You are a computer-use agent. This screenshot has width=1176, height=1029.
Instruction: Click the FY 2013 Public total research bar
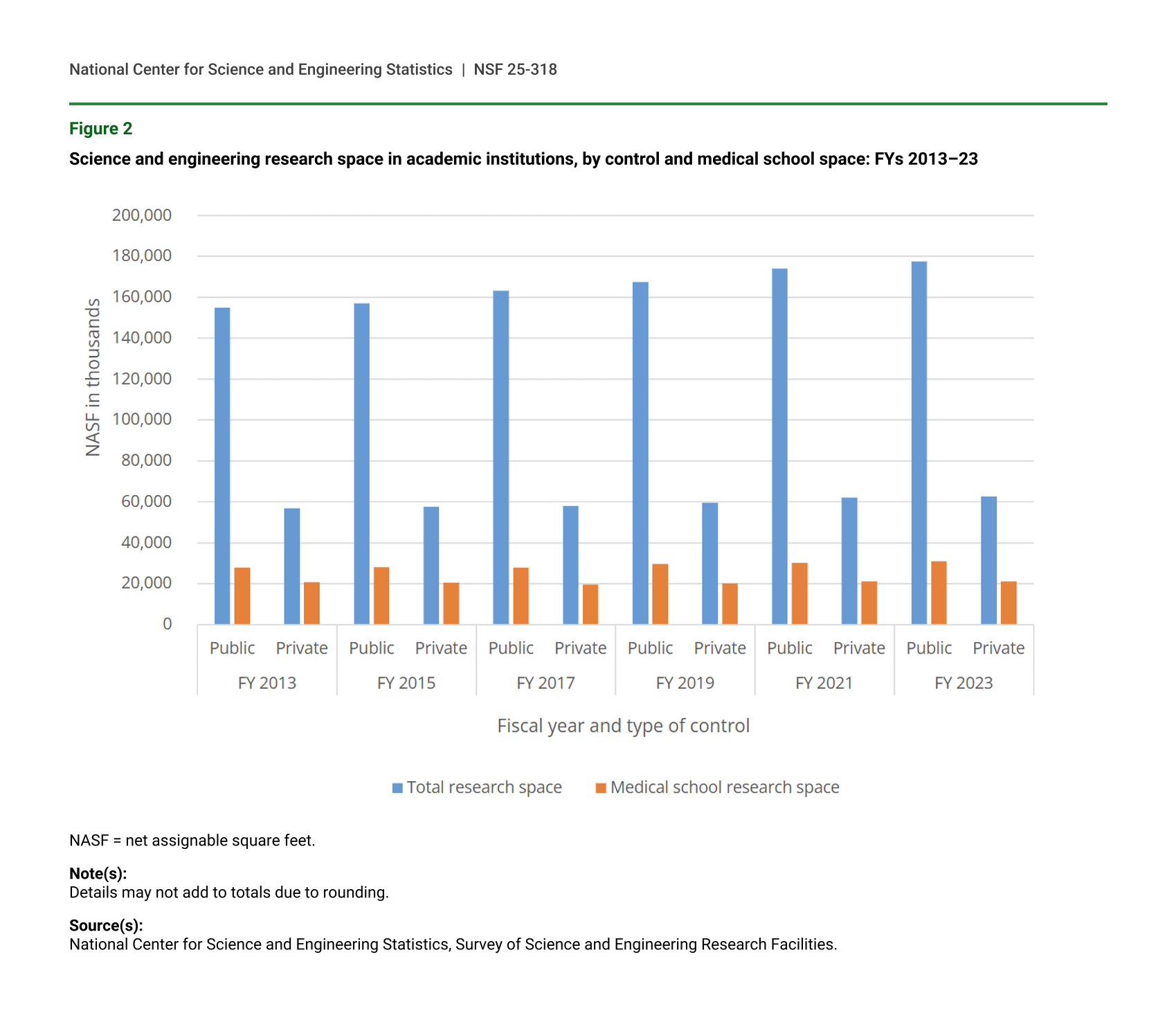222,466
